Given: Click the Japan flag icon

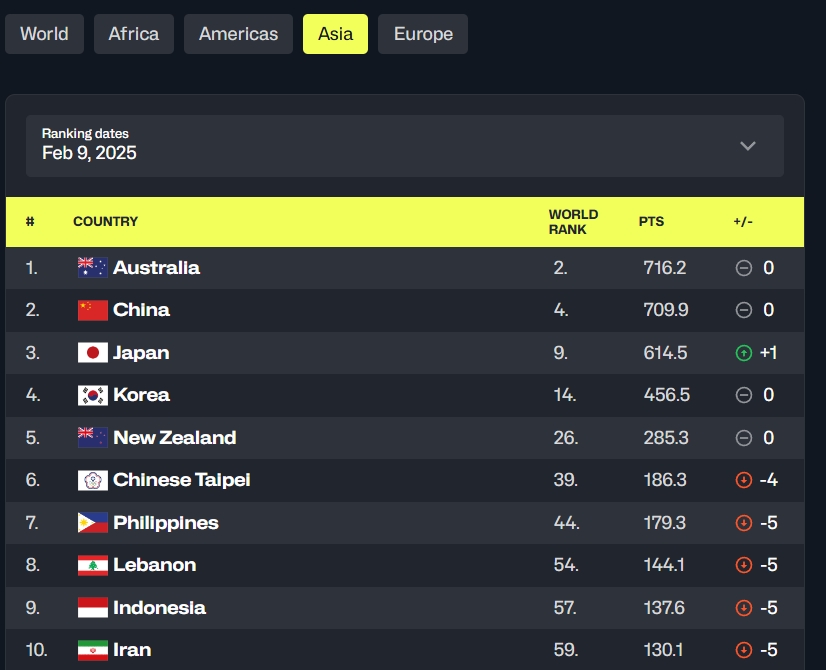Looking at the screenshot, I should coord(93,352).
